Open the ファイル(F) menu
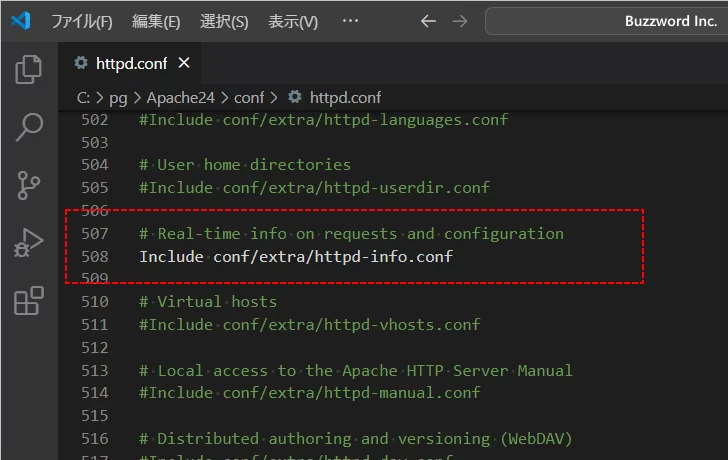Viewport: 728px width, 460px height. (x=81, y=21)
